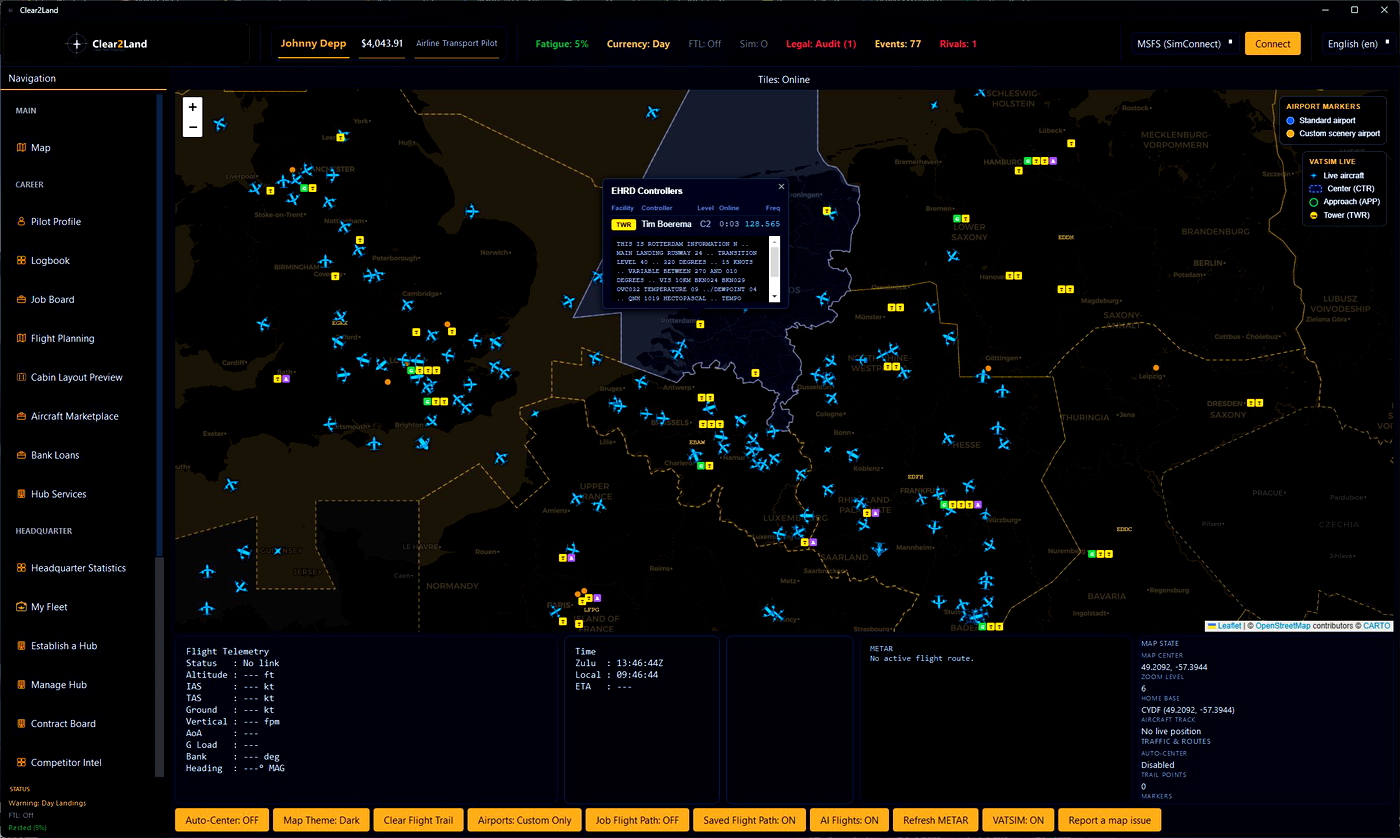This screenshot has height=838, width=1400.
Task: Open Competitor Intel page
Action: (x=59, y=764)
